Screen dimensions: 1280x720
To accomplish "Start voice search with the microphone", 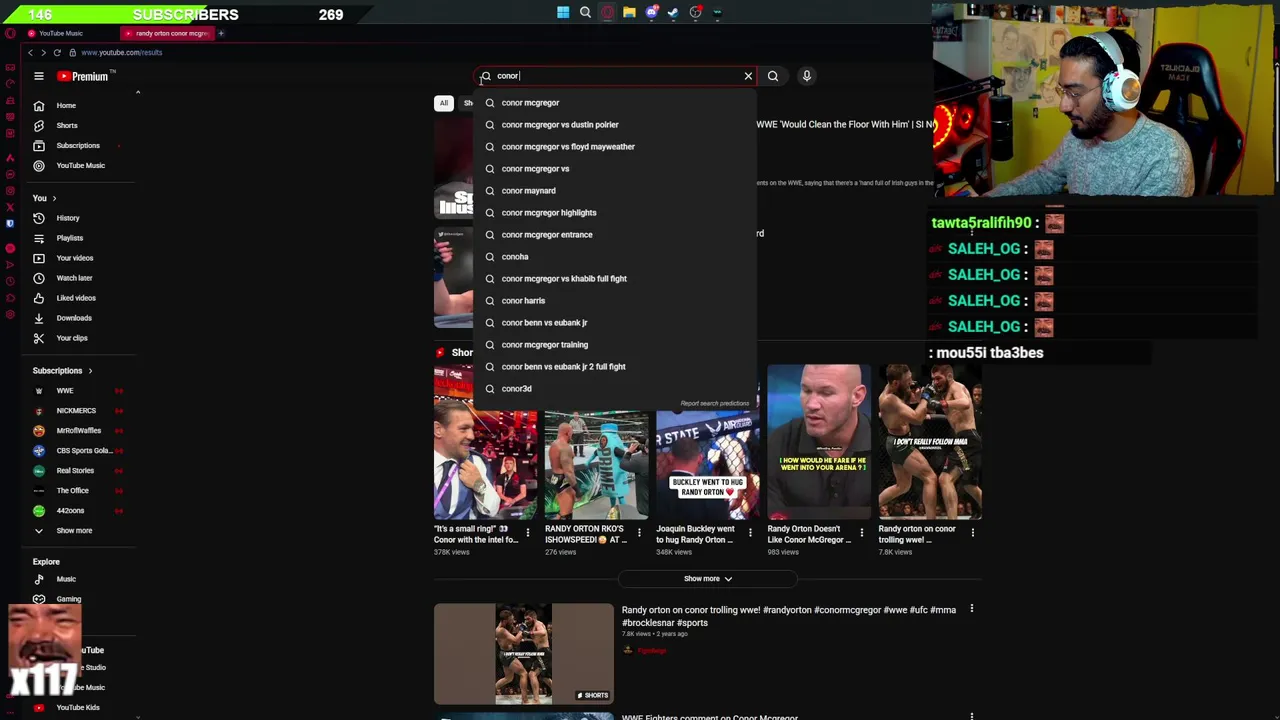I will coord(806,76).
